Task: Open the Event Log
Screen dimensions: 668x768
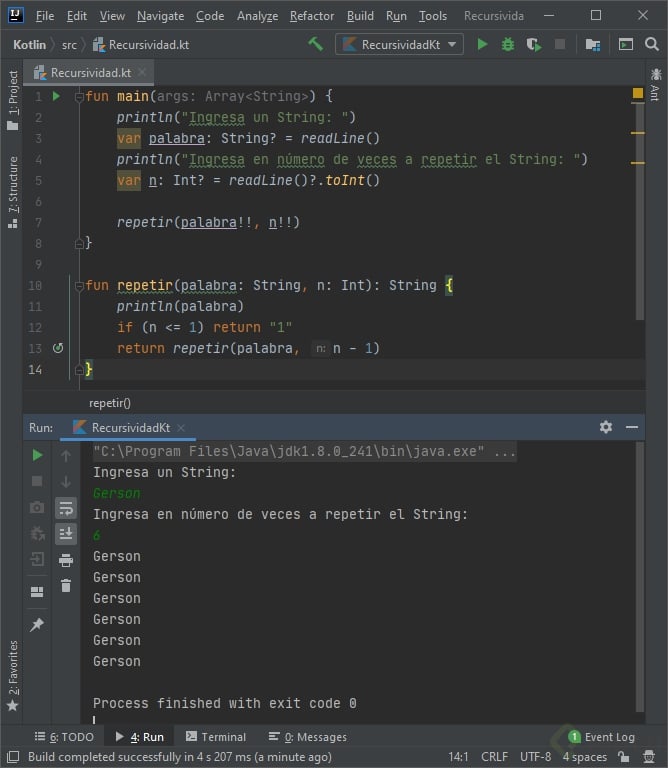Action: [601, 737]
